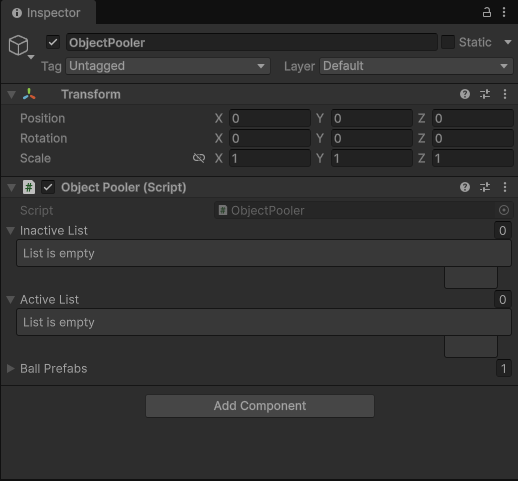The width and height of the screenshot is (518, 481).
Task: Click the Scale Y value field
Action: click(372, 158)
